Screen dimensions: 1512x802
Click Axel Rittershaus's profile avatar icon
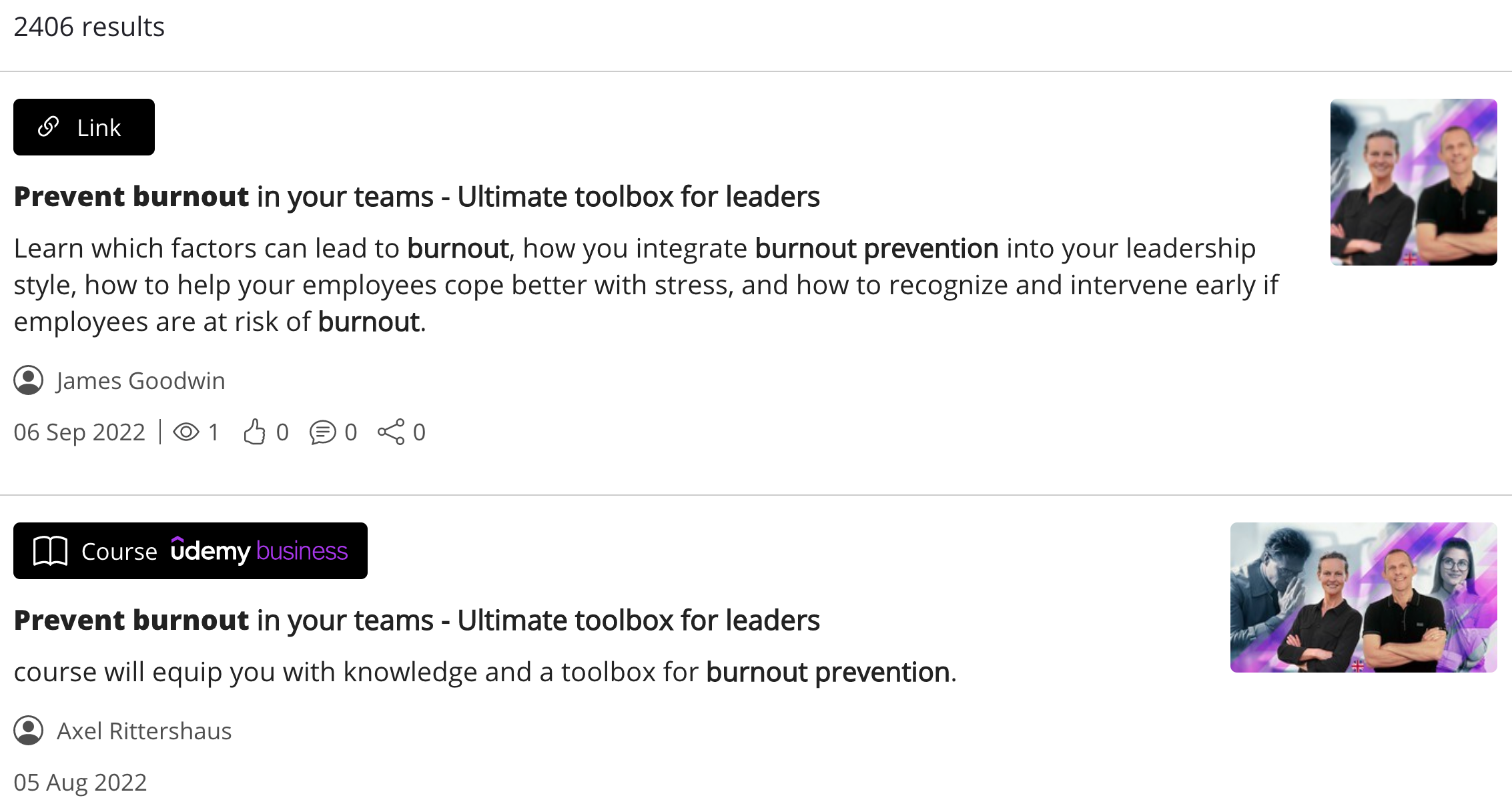click(x=29, y=731)
